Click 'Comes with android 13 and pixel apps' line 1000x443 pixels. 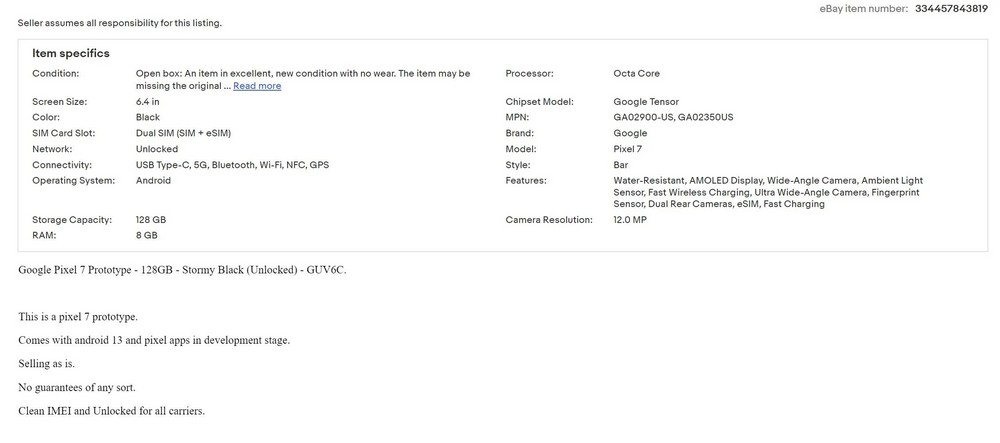coord(154,340)
